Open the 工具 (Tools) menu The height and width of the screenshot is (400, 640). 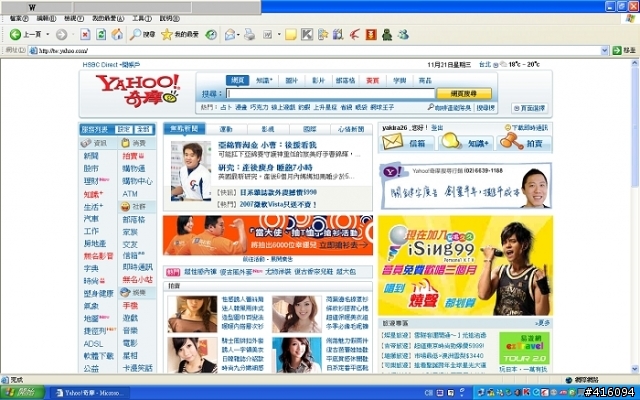142,18
